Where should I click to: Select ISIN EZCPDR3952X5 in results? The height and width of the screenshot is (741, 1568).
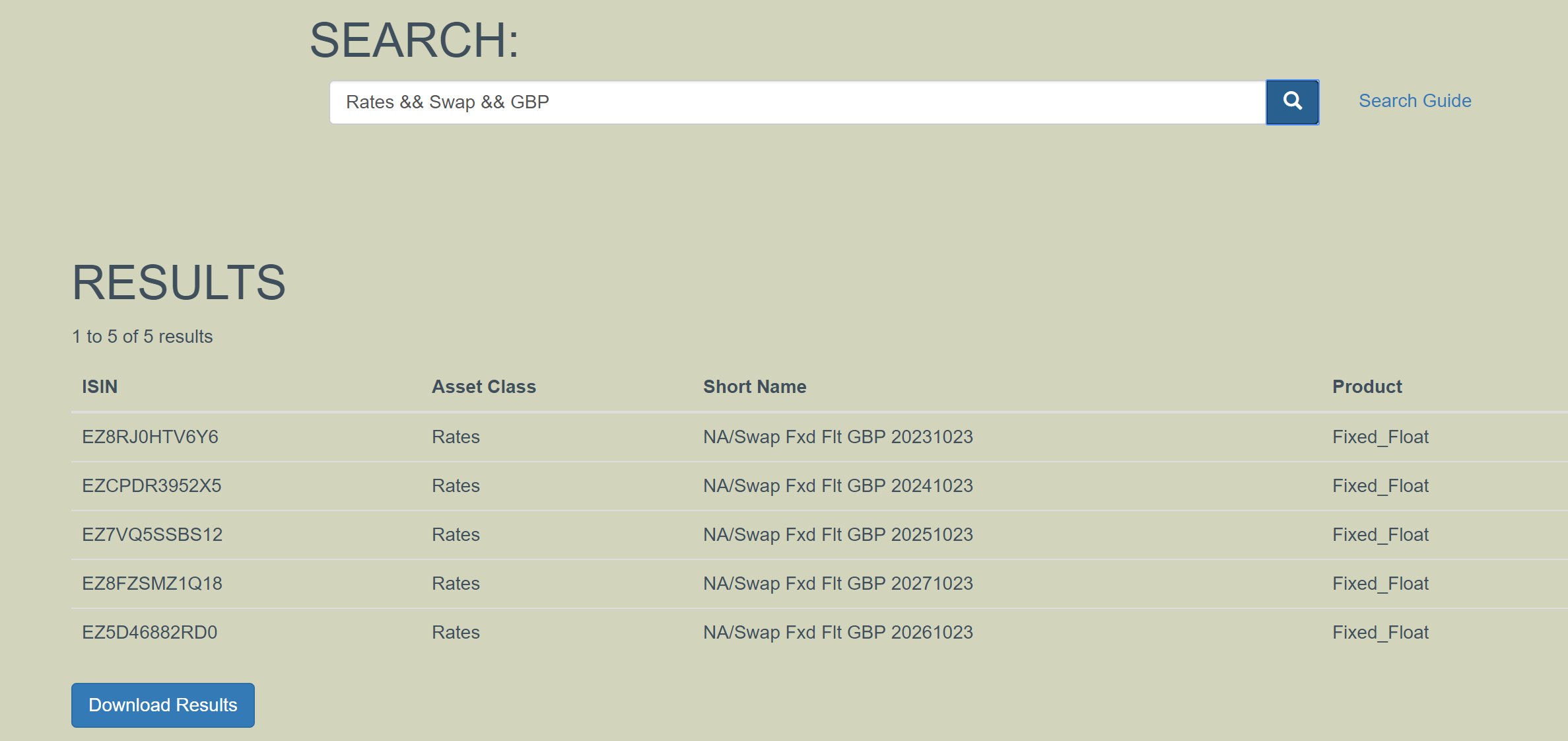click(x=152, y=485)
